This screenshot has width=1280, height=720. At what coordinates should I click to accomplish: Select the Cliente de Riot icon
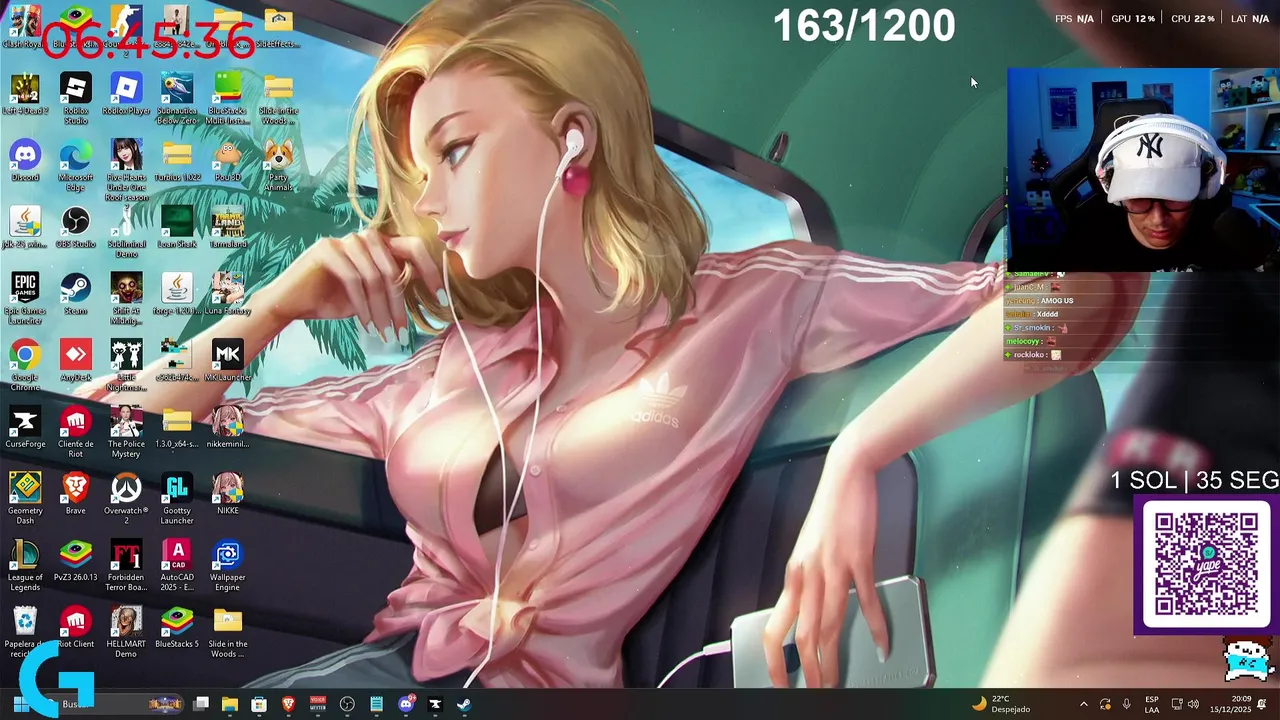click(x=76, y=432)
